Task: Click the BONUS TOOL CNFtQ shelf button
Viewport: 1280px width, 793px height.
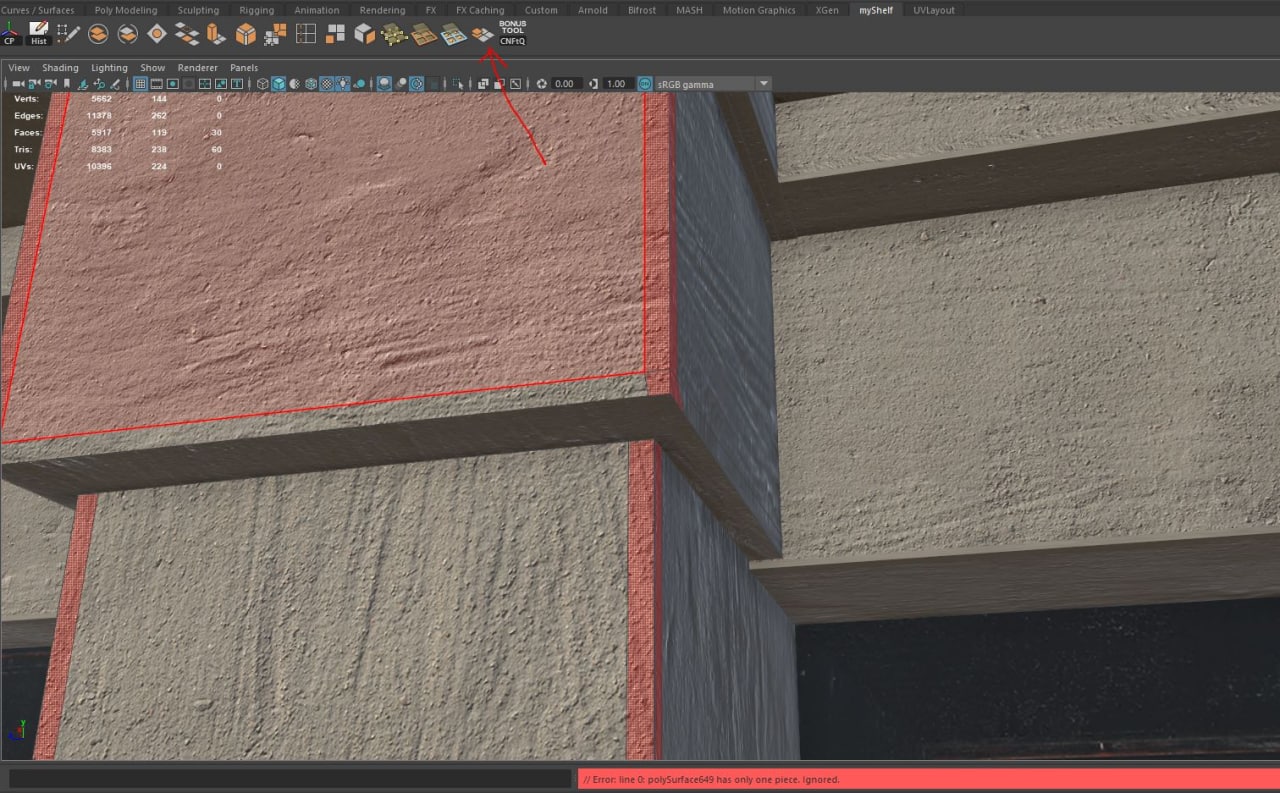Action: tap(513, 33)
